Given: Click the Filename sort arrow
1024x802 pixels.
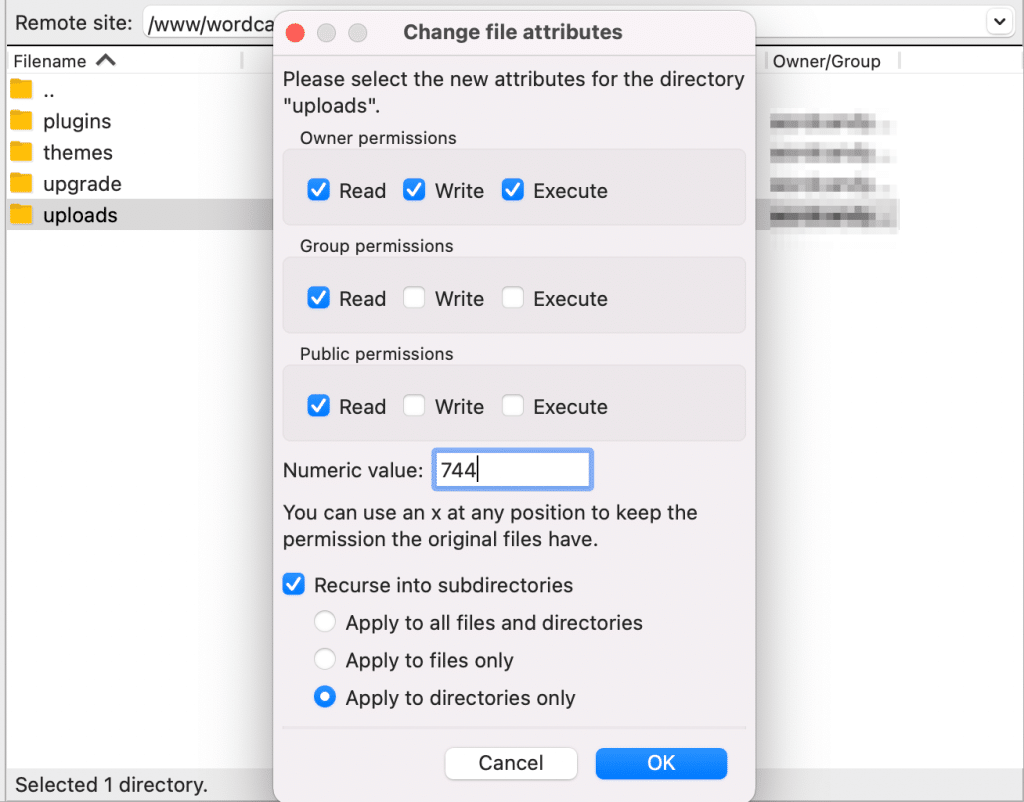Looking at the screenshot, I should point(106,60).
